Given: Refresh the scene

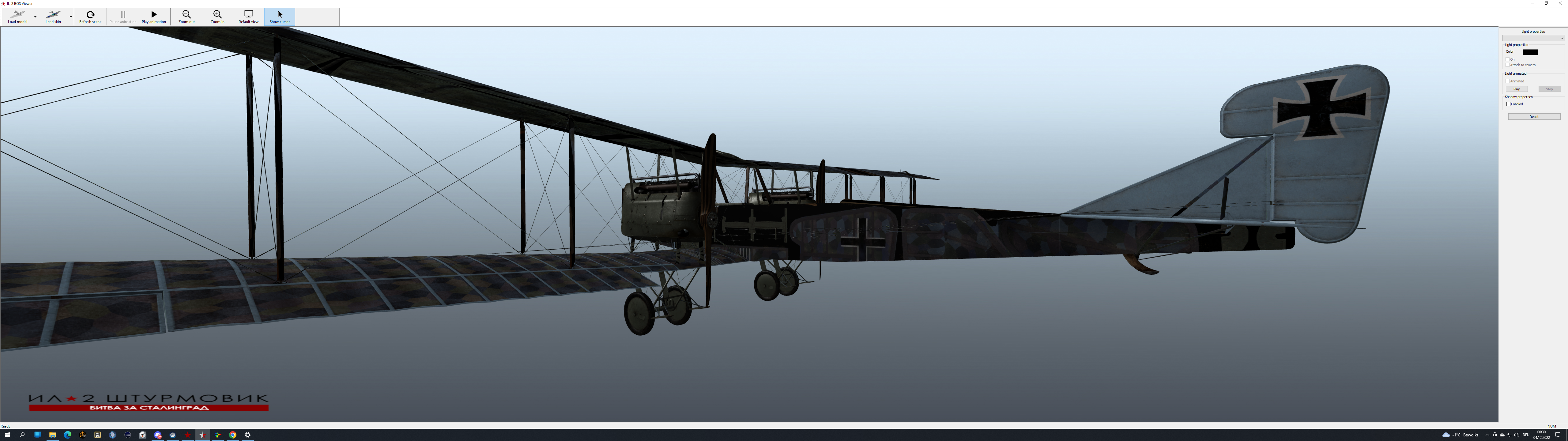Looking at the screenshot, I should coord(90,15).
